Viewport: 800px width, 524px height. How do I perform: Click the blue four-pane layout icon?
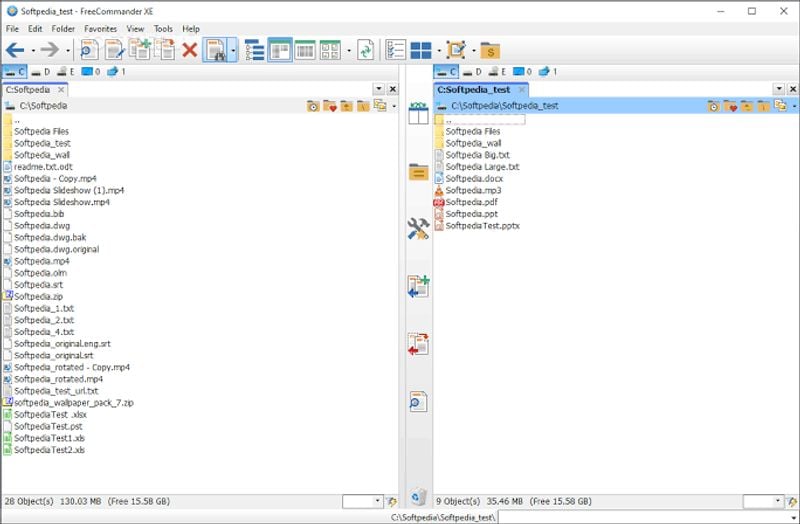point(421,51)
